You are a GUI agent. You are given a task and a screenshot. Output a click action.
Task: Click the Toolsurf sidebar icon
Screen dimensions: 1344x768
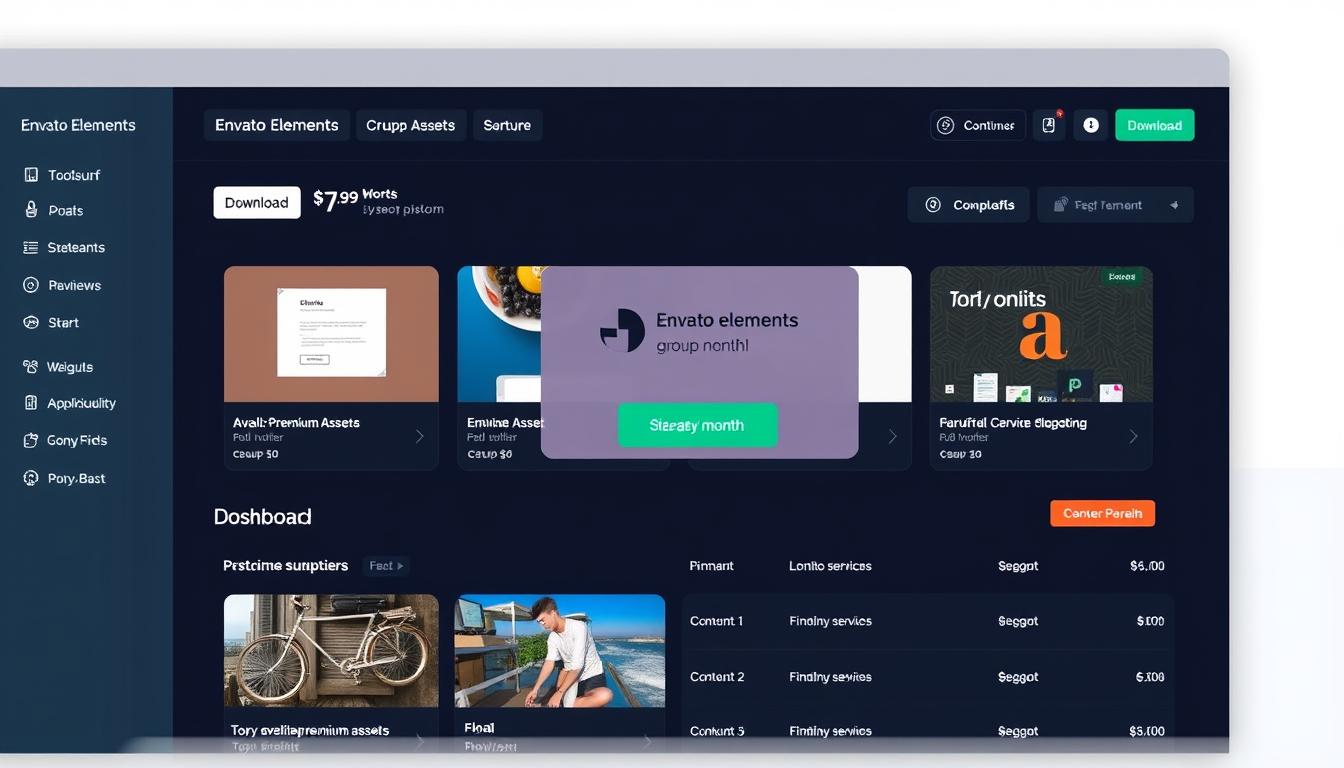click(x=31, y=175)
